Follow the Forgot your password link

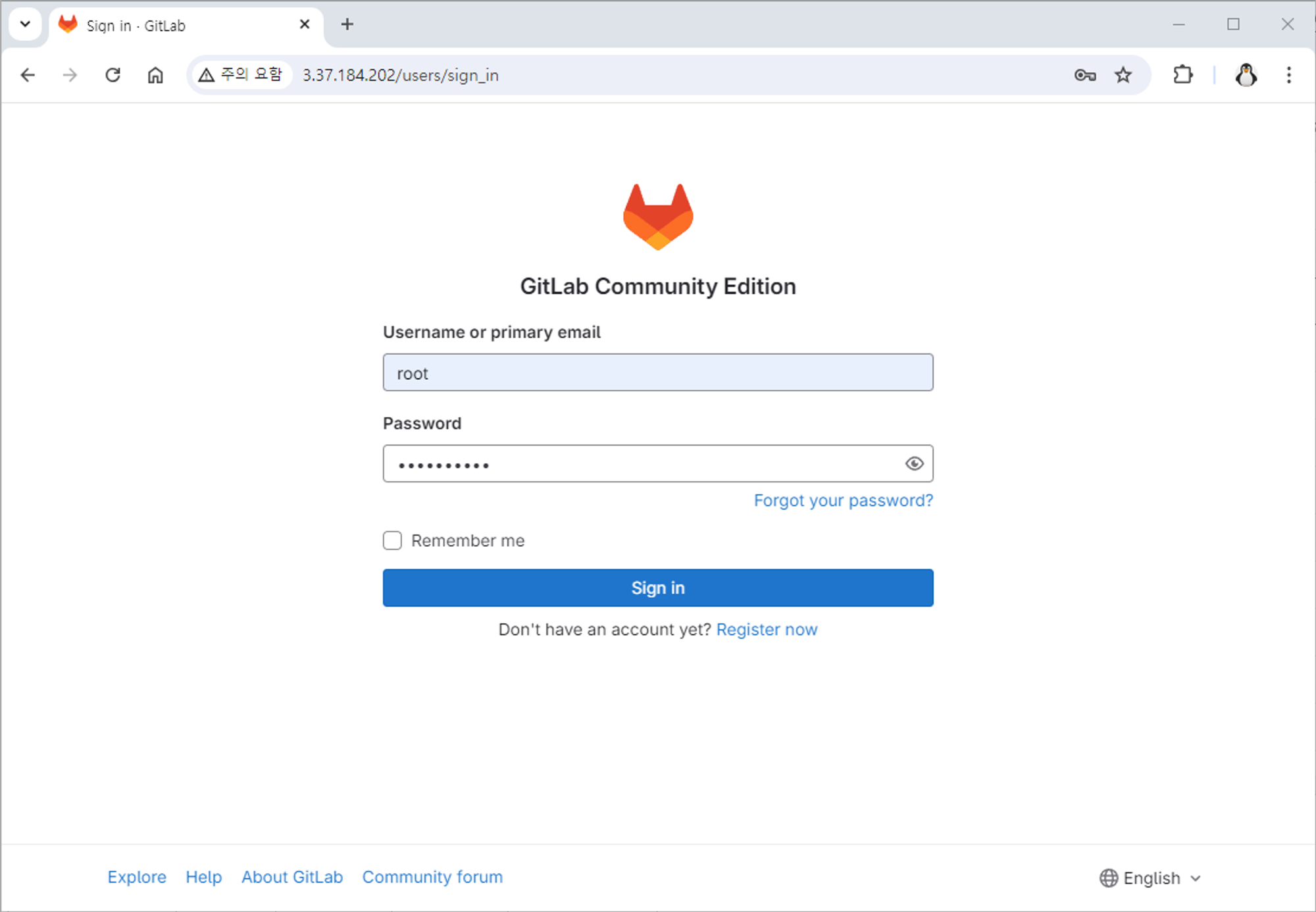843,500
